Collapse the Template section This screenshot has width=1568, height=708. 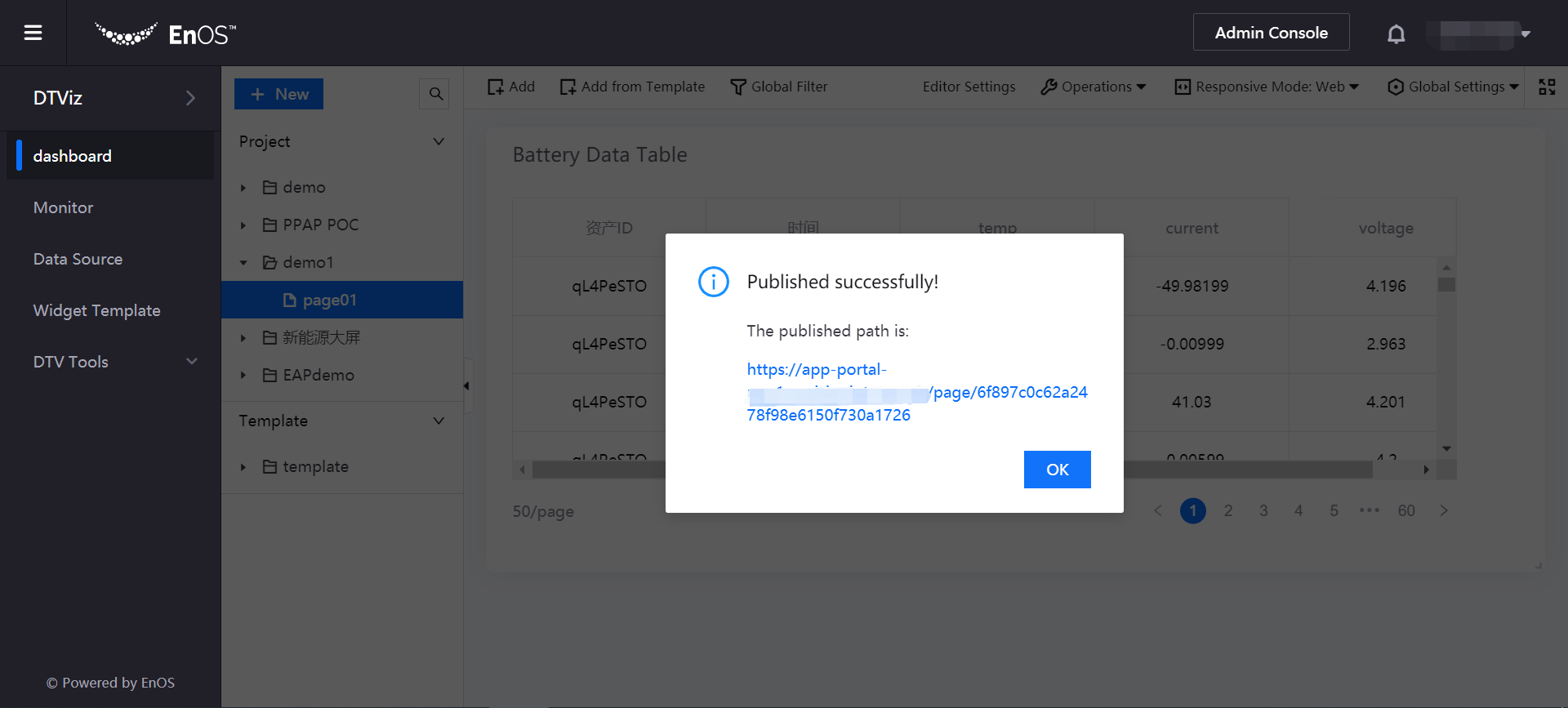pos(439,421)
